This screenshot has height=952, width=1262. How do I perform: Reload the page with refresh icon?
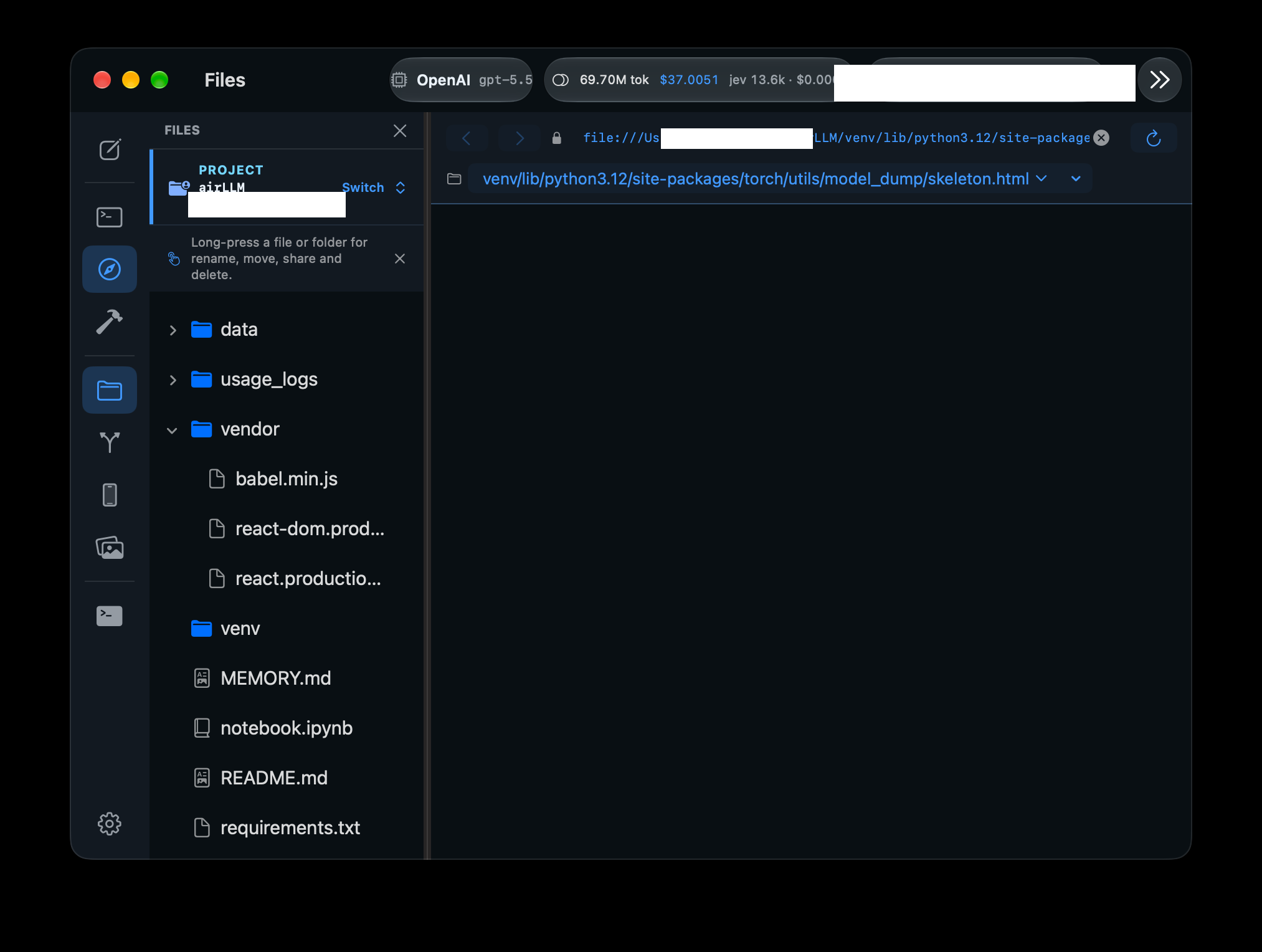[x=1154, y=138]
